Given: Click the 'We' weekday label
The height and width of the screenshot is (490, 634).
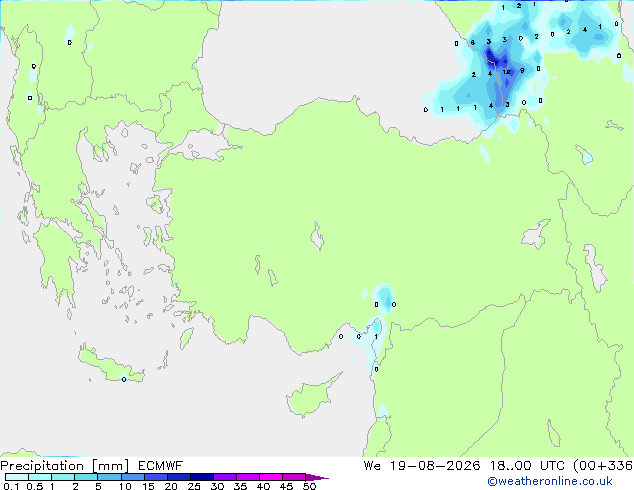Looking at the screenshot, I should [372, 466].
